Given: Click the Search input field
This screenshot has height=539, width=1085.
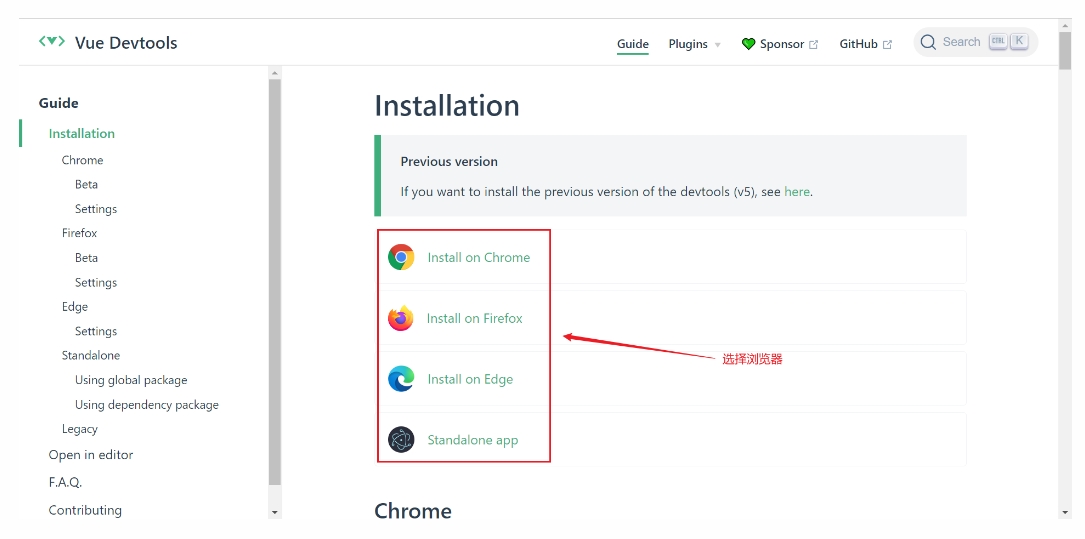Looking at the screenshot, I should (x=962, y=42).
